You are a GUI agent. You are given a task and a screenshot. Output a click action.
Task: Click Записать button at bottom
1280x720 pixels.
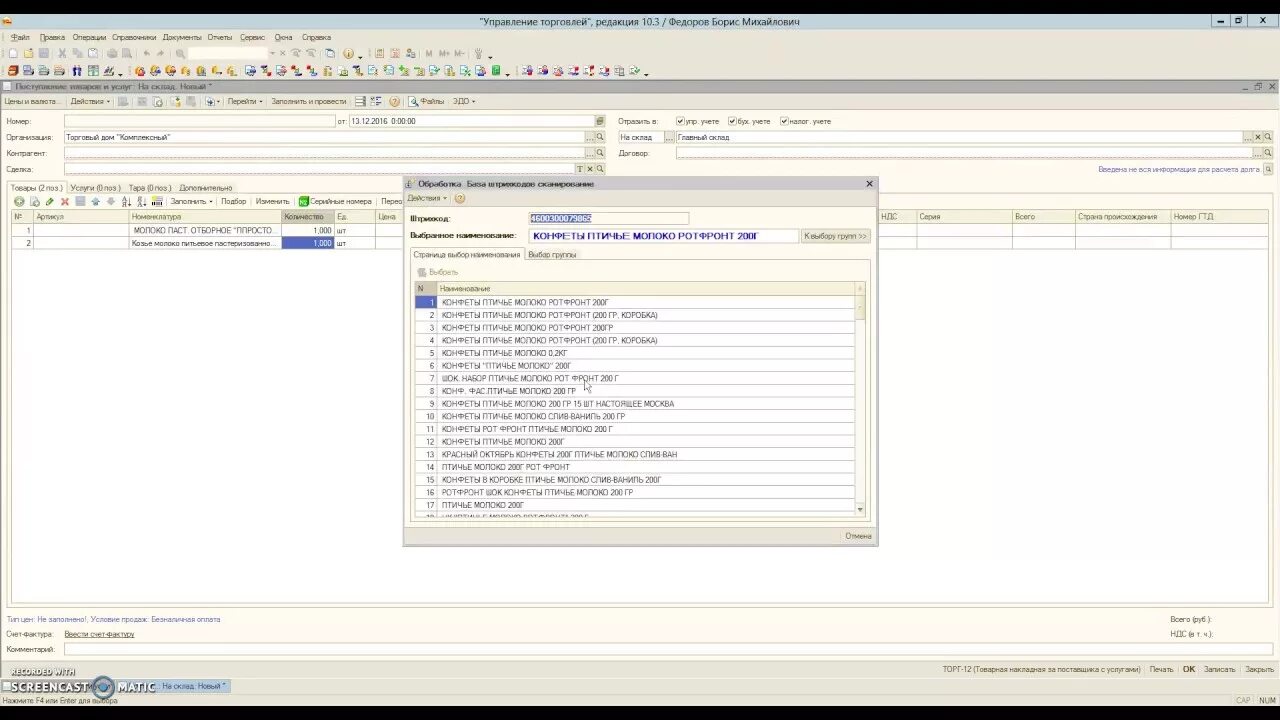coord(1219,669)
